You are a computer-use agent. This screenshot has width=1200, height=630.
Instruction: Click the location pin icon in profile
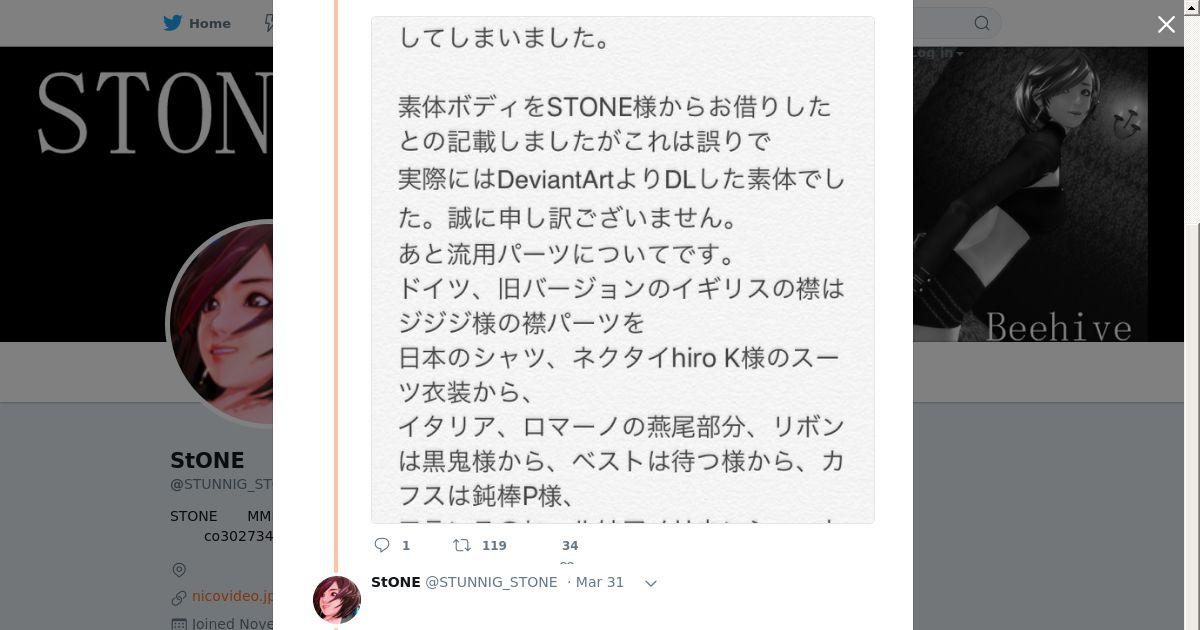(x=179, y=570)
